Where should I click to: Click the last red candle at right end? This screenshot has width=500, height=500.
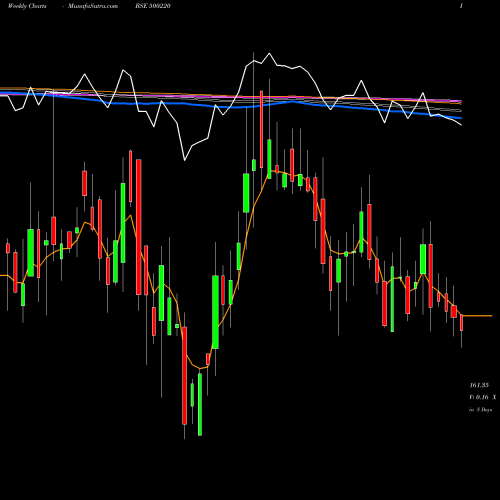pyautogui.click(x=462, y=322)
